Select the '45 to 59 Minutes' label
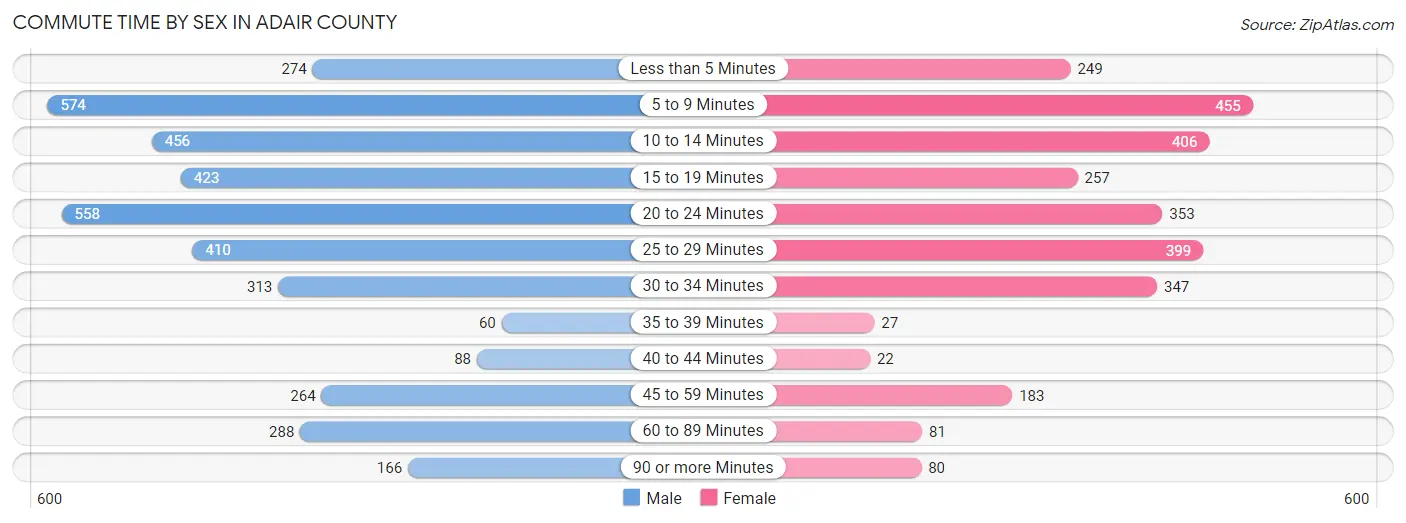 (703, 394)
